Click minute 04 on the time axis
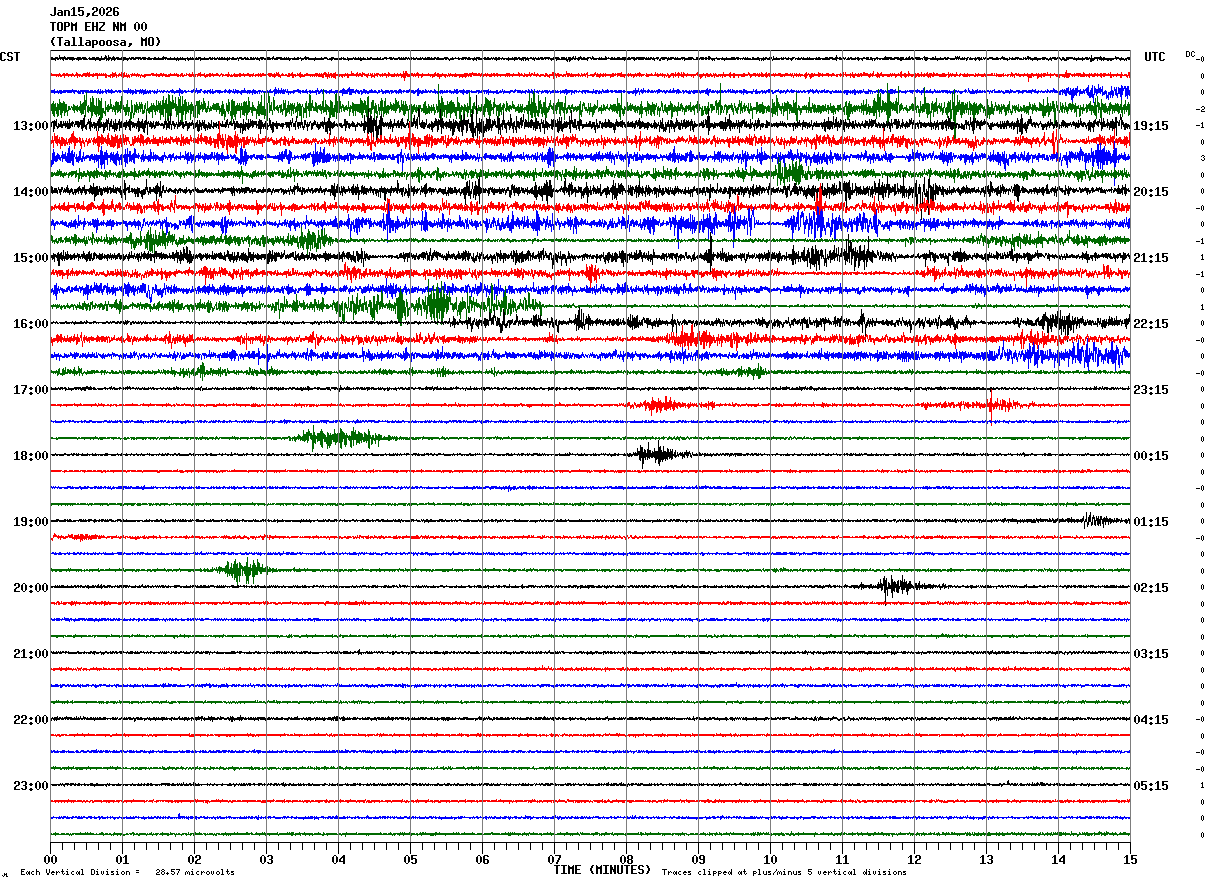 pyautogui.click(x=338, y=859)
